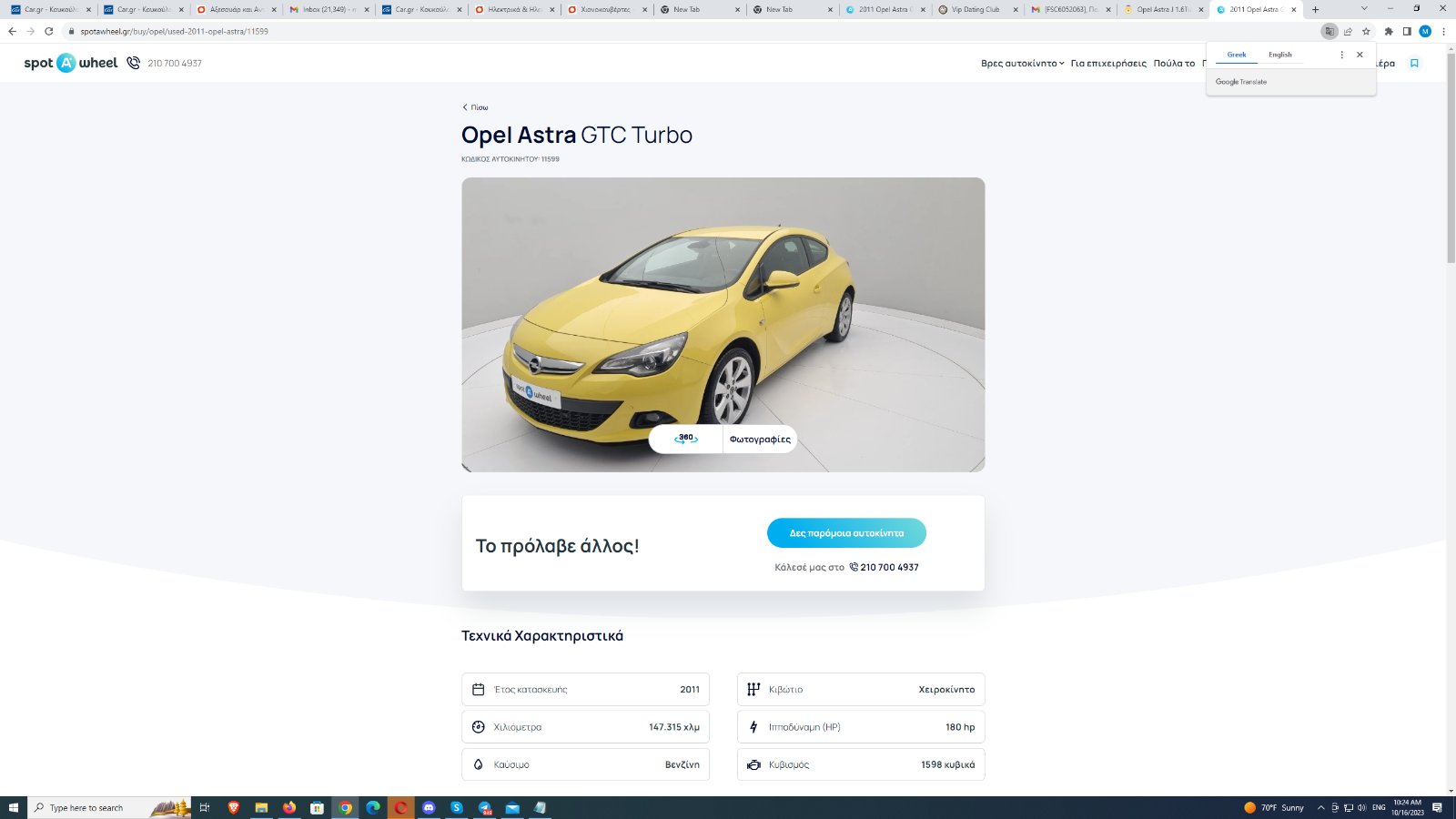Image resolution: width=1456 pixels, height=819 pixels.
Task: Expand Βρες αυτοκίνητο dropdown menu
Action: [1022, 64]
